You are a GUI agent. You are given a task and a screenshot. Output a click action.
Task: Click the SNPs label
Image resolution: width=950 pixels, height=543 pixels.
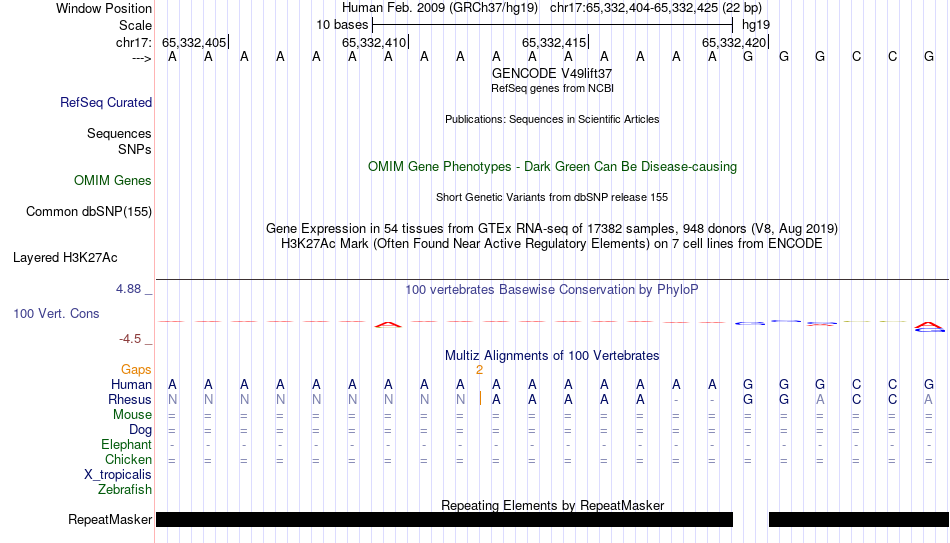[x=135, y=149]
